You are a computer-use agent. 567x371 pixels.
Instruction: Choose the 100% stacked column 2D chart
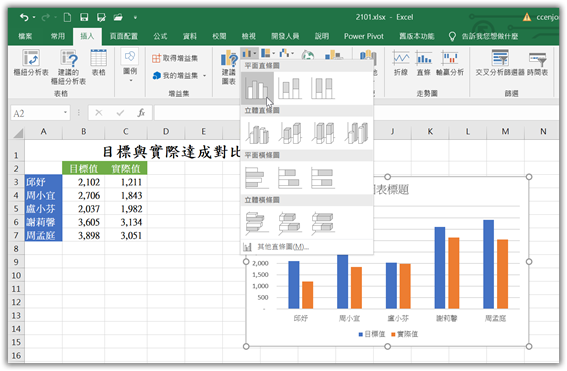[x=323, y=88]
